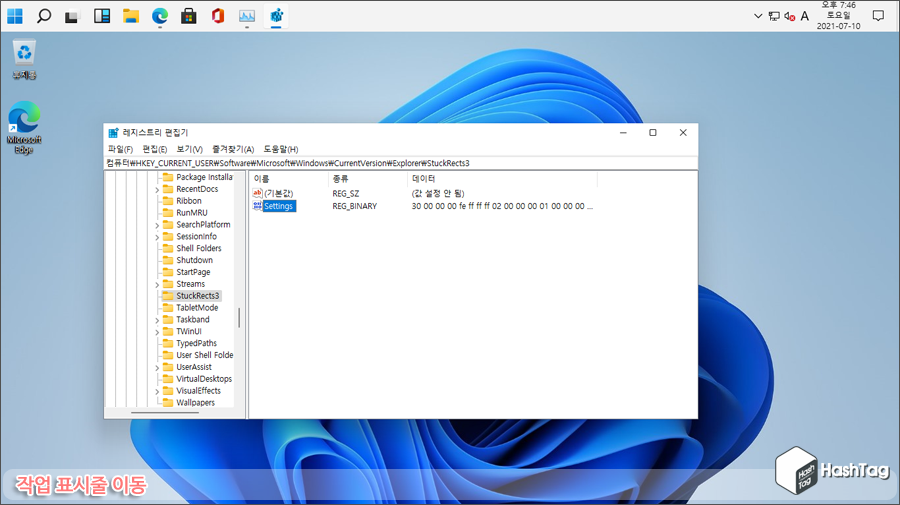
Task: Open notification center icon
Action: [x=878, y=16]
